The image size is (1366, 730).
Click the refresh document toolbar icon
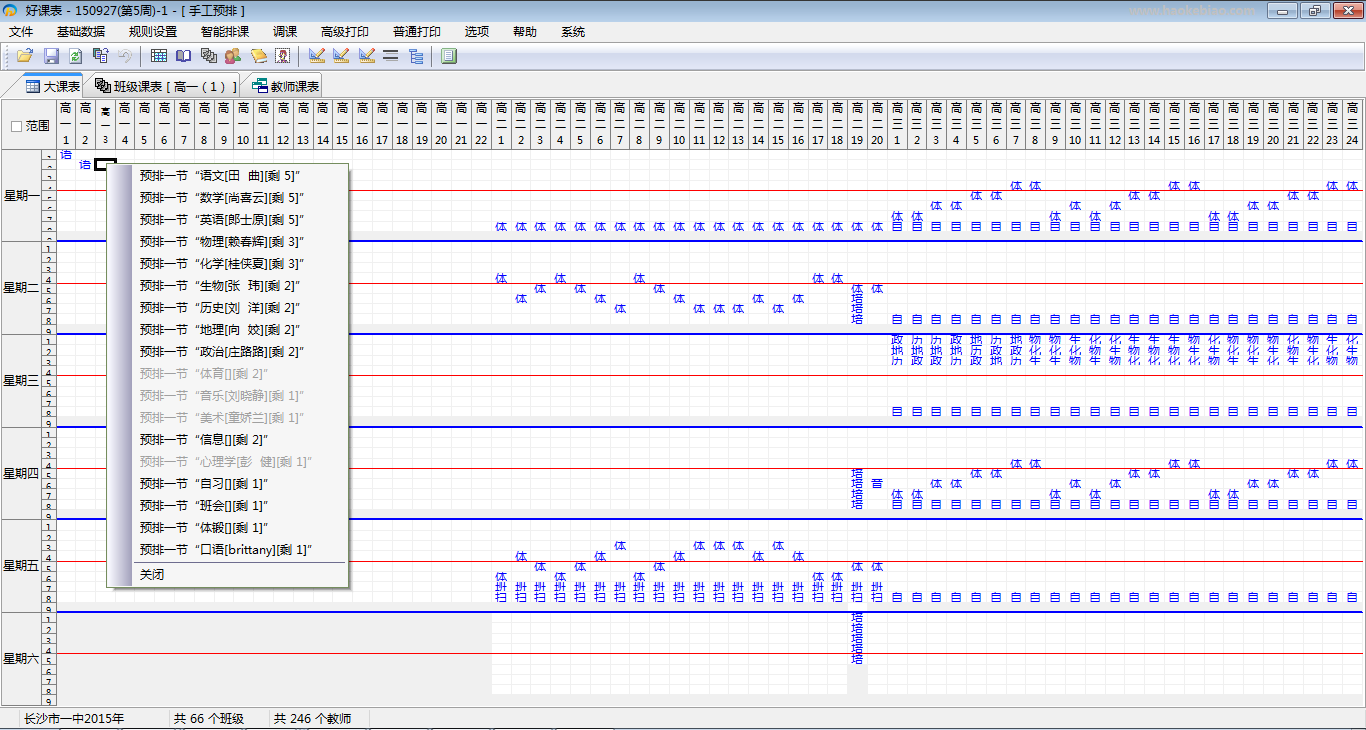coord(75,56)
